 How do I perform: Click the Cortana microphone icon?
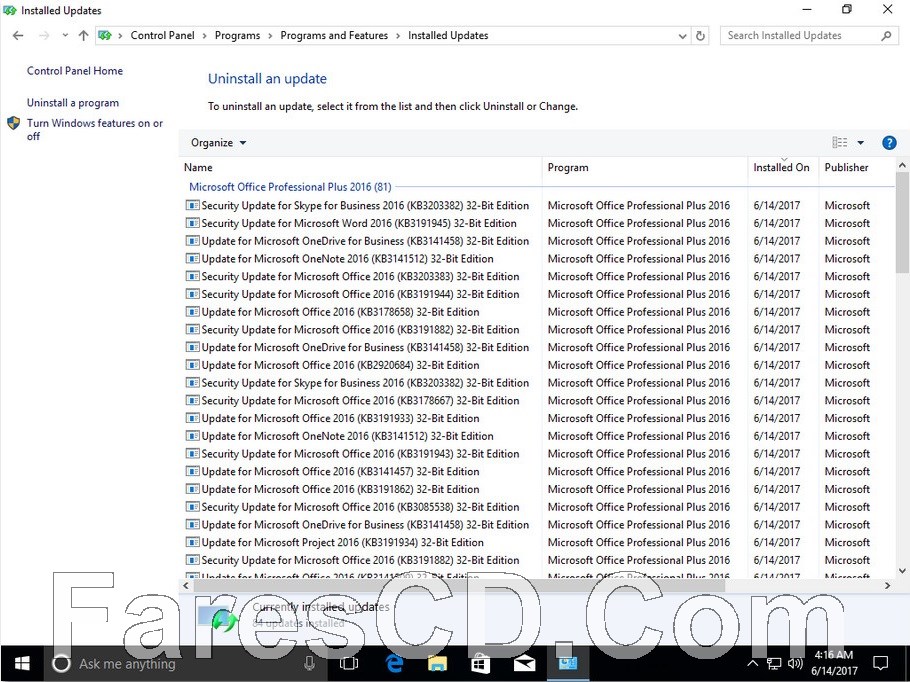pos(309,663)
